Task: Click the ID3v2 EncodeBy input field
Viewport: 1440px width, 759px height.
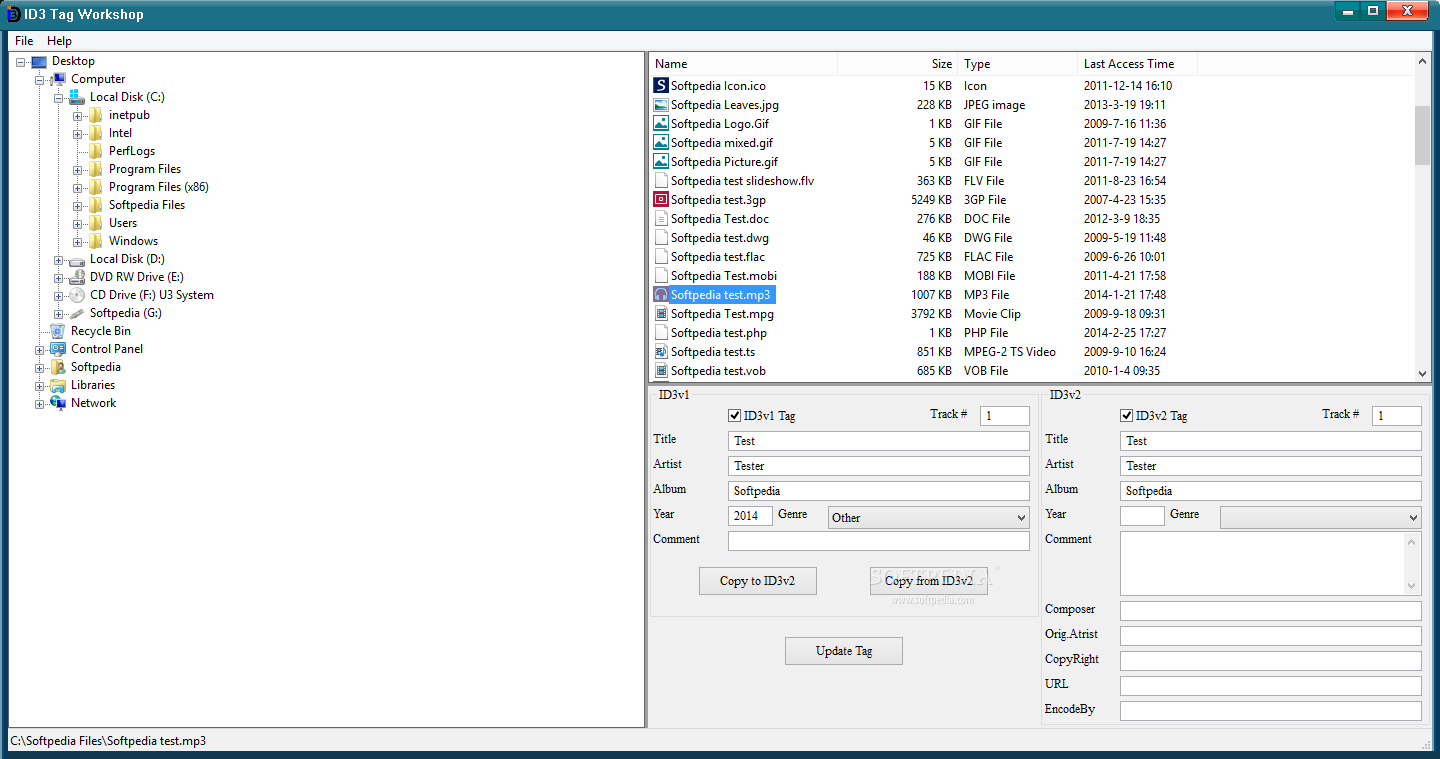Action: click(1271, 711)
